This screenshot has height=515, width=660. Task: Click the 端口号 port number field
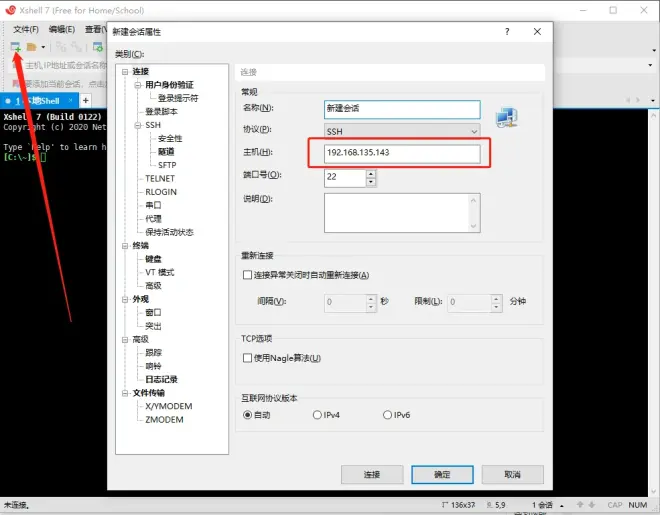345,178
